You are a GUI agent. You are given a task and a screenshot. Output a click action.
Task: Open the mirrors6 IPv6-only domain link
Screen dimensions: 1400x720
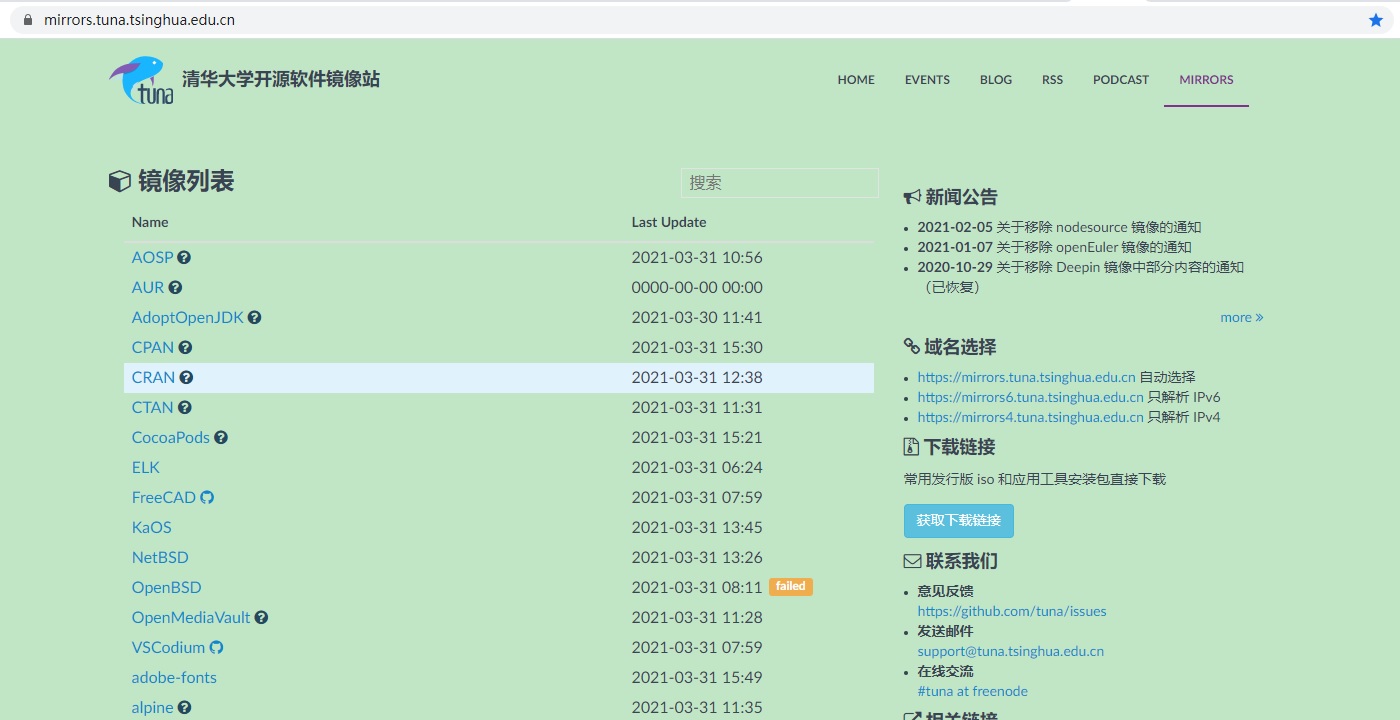[x=1031, y=397]
